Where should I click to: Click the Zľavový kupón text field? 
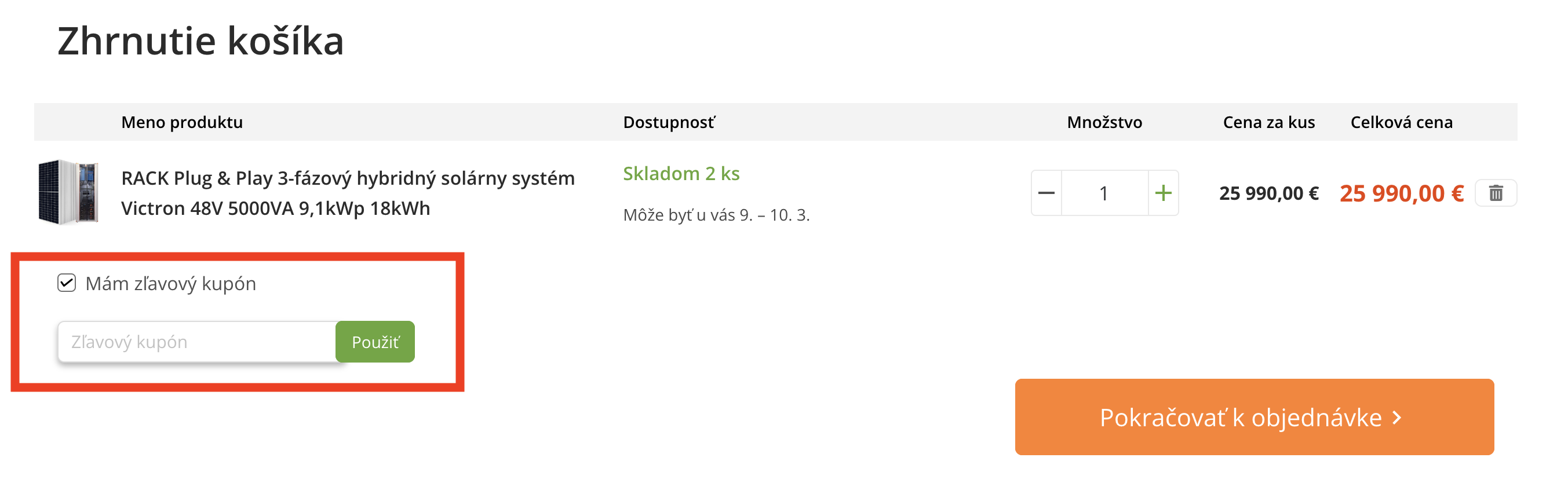pyautogui.click(x=196, y=342)
